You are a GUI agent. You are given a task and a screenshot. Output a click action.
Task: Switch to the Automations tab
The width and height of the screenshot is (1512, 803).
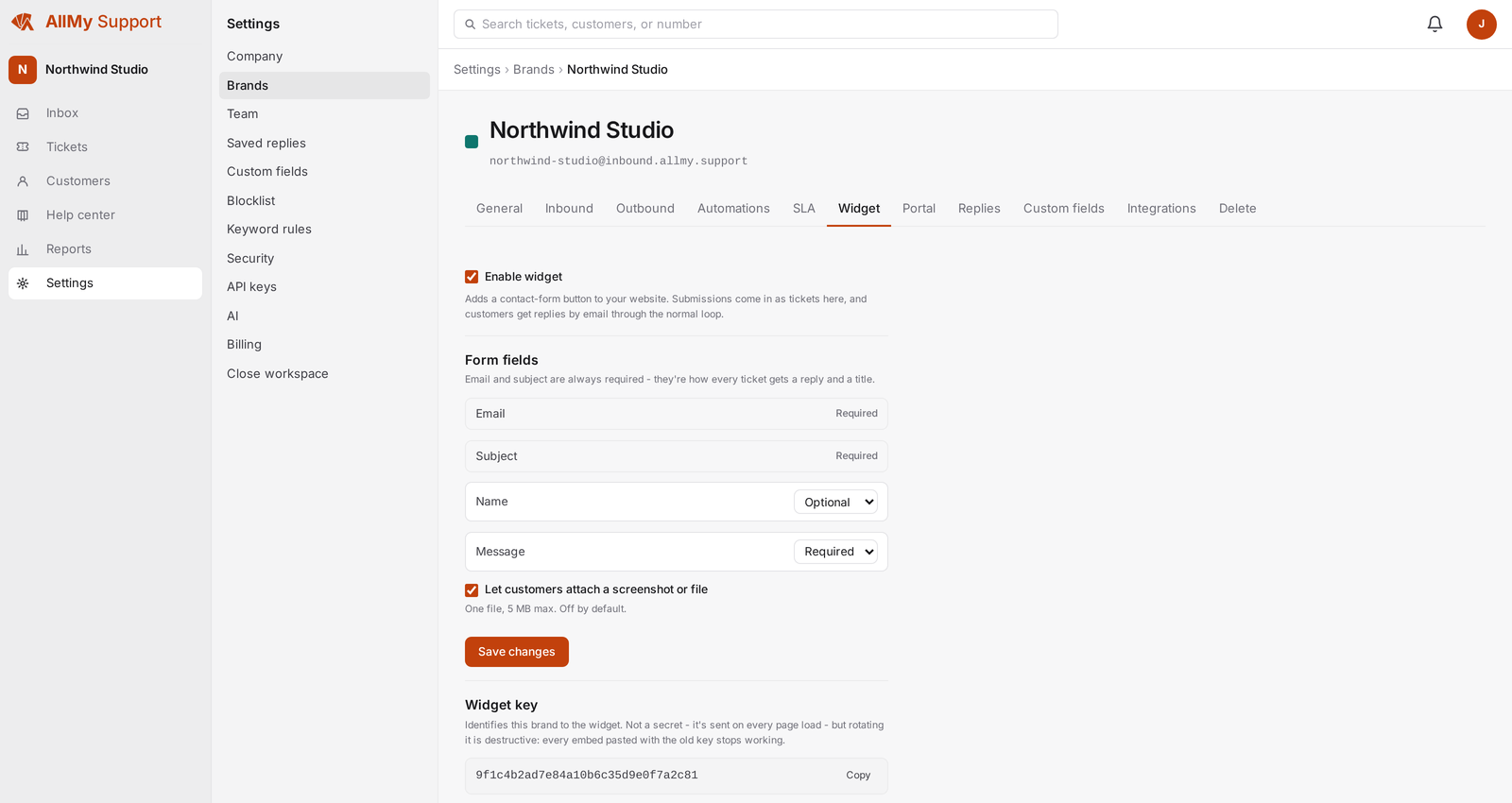coord(733,209)
